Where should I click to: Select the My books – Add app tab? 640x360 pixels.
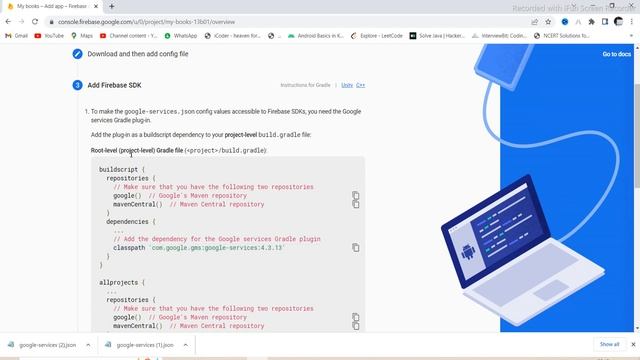tap(52, 6)
